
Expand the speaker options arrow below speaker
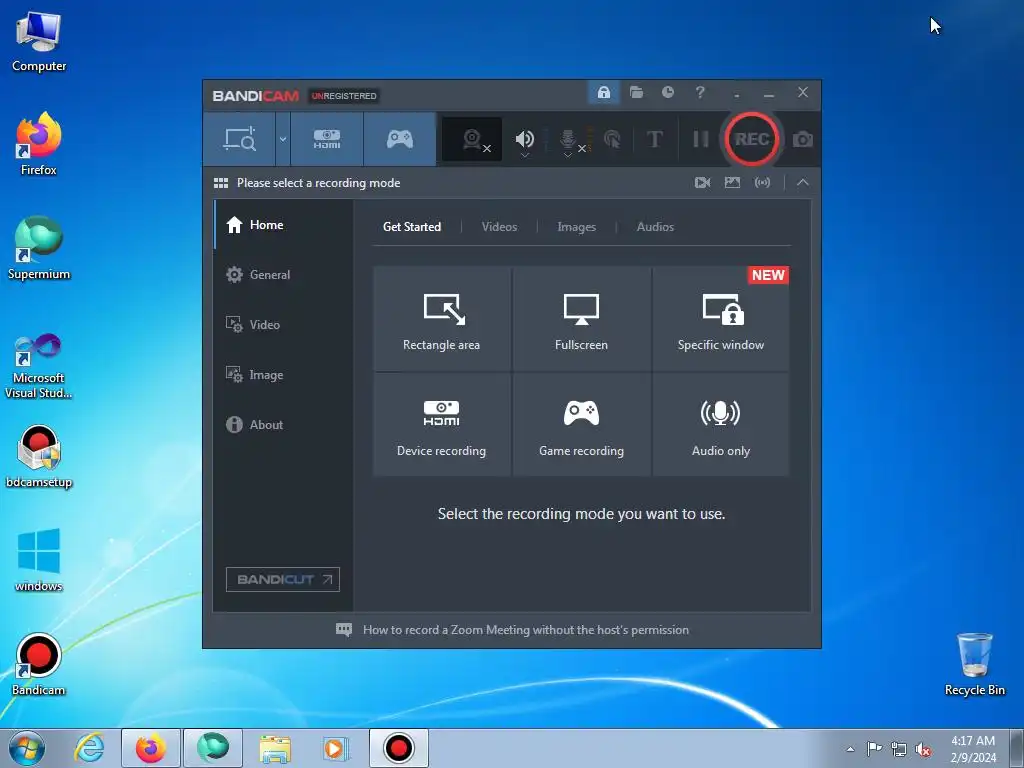tap(524, 155)
